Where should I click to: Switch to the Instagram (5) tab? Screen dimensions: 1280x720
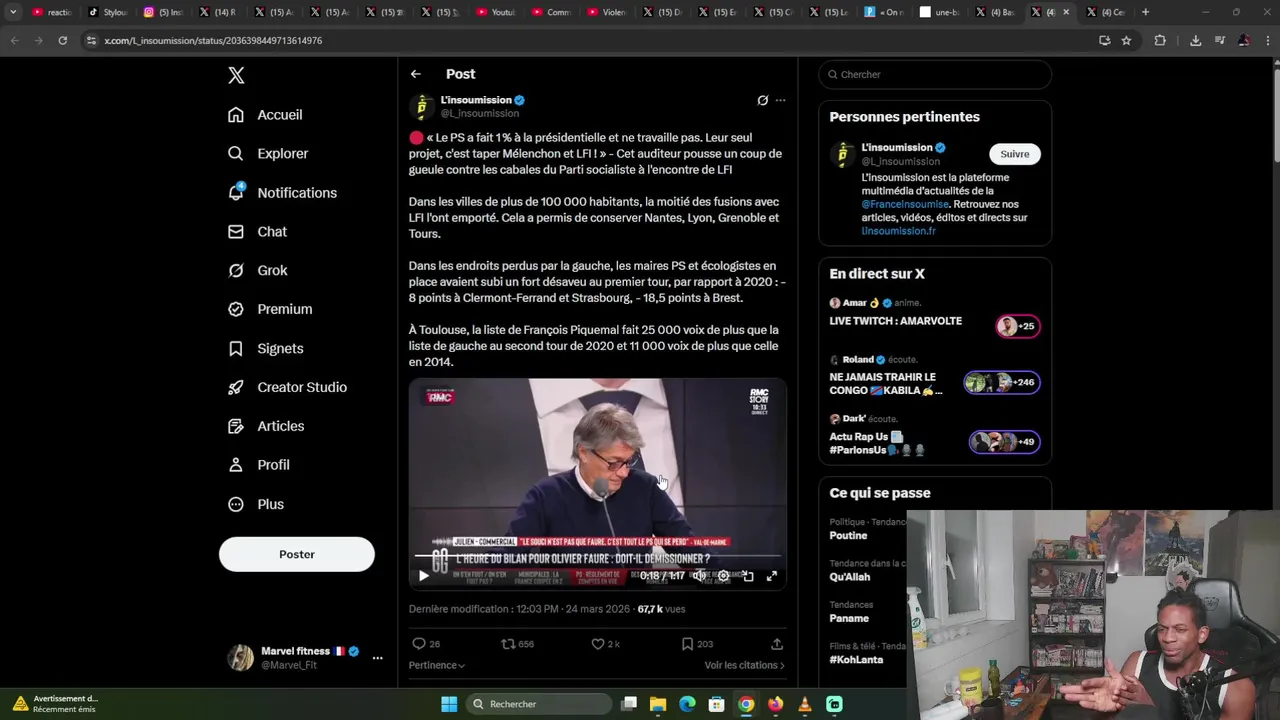pyautogui.click(x=163, y=12)
